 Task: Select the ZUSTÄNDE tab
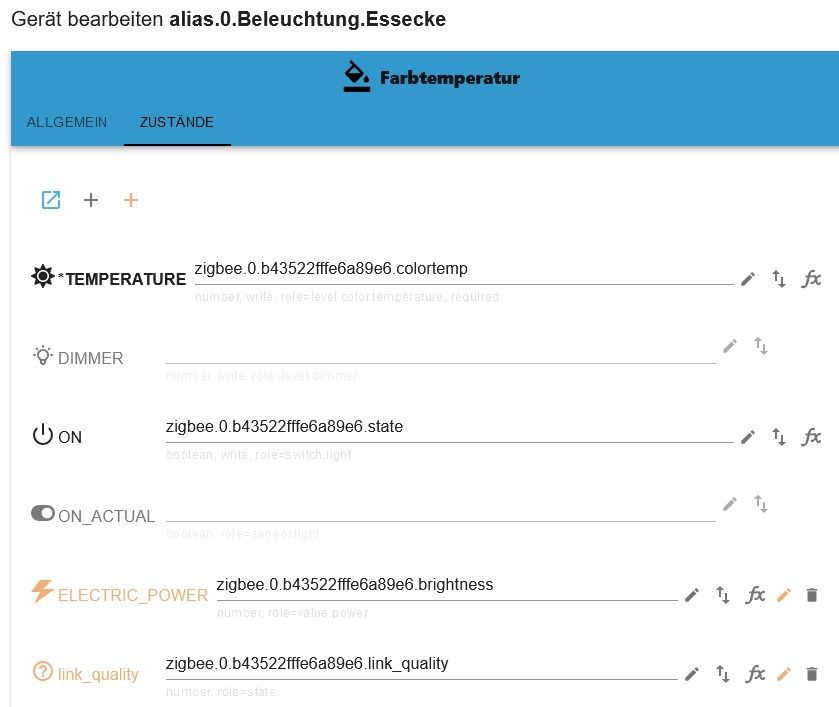pos(177,122)
